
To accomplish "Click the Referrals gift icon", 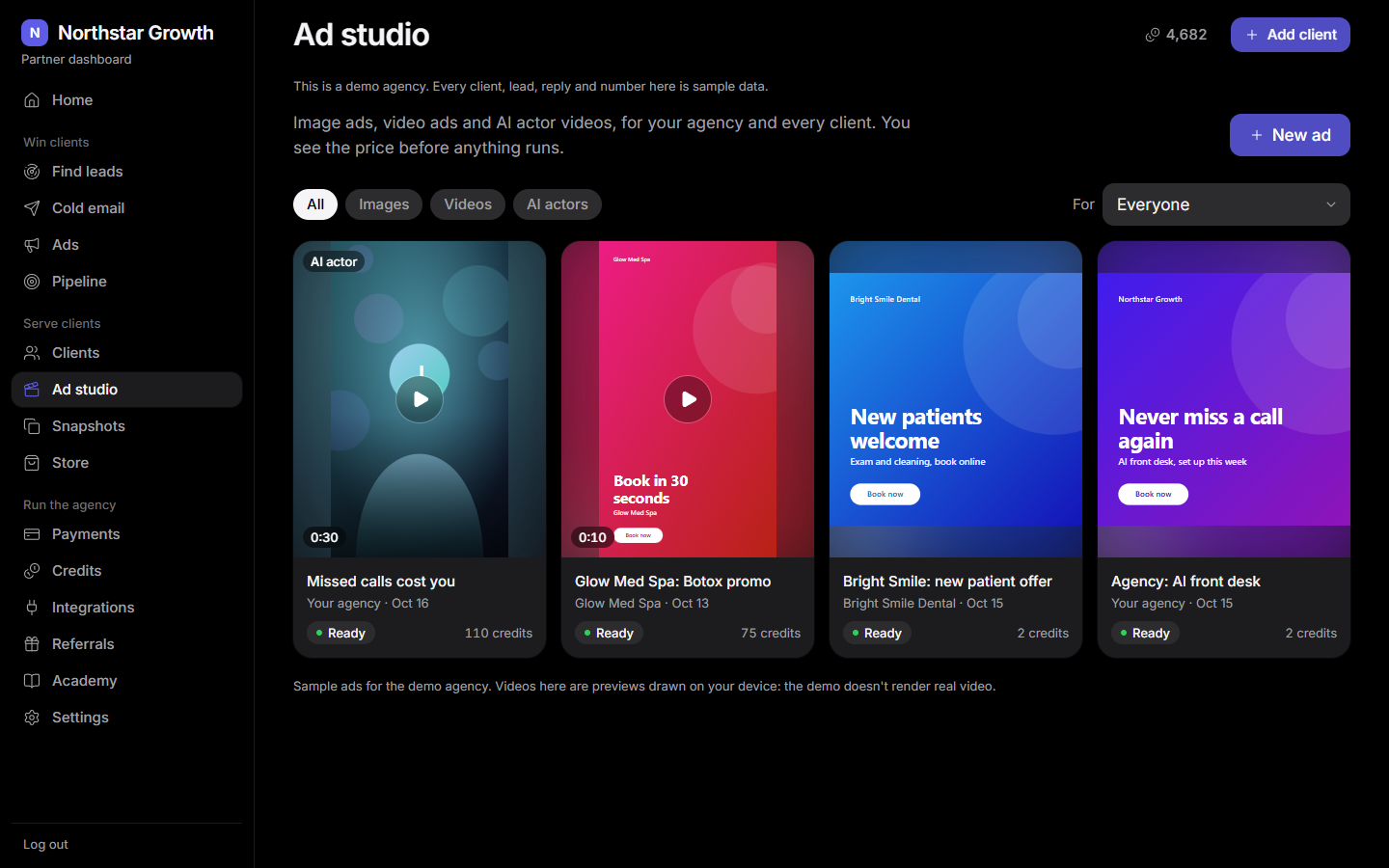I will pyautogui.click(x=32, y=644).
